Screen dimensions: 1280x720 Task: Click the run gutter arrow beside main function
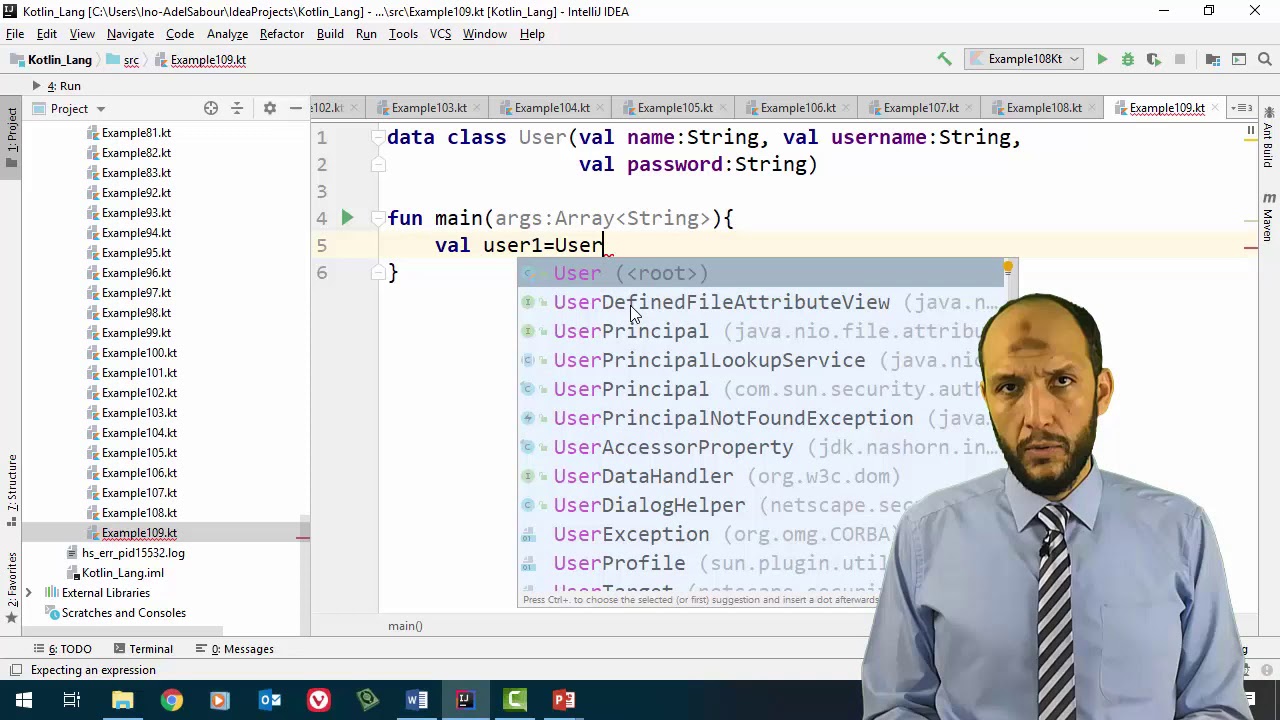point(347,217)
